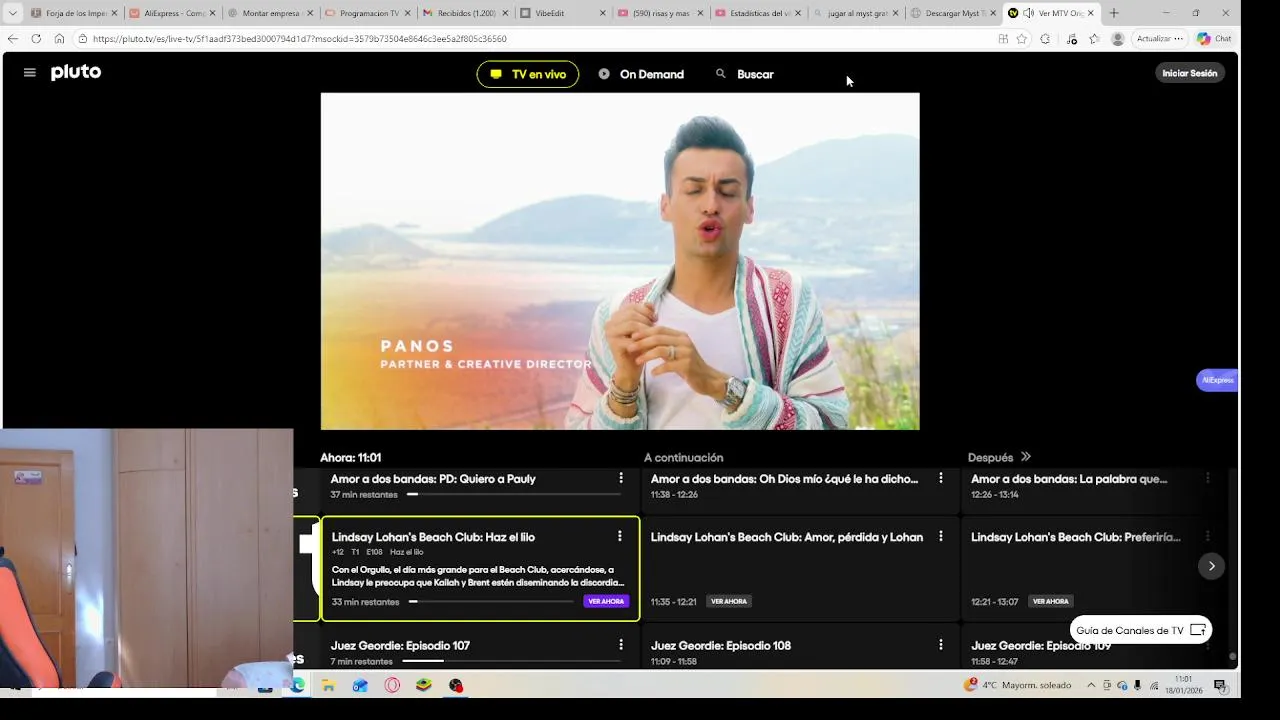Open Guía de Canales de TV
1280x720 pixels.
[1141, 630]
